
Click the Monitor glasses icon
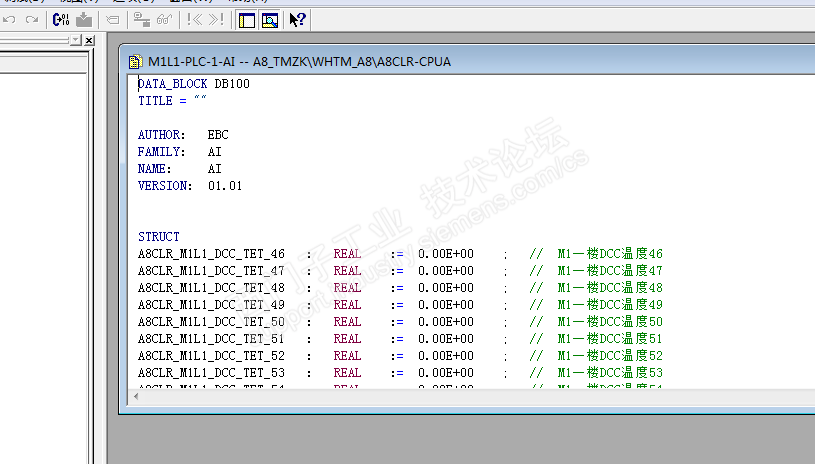coord(164,20)
